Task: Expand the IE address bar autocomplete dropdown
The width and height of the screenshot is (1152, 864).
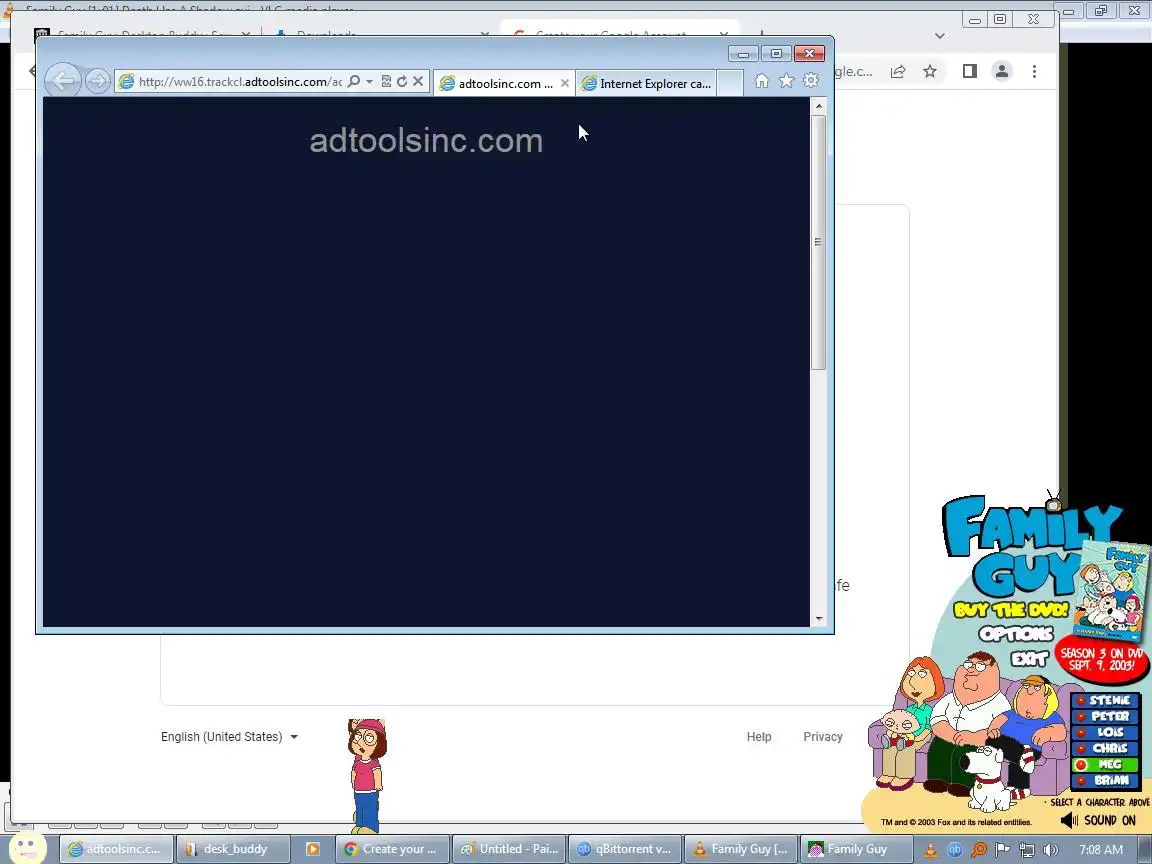Action: [x=370, y=82]
